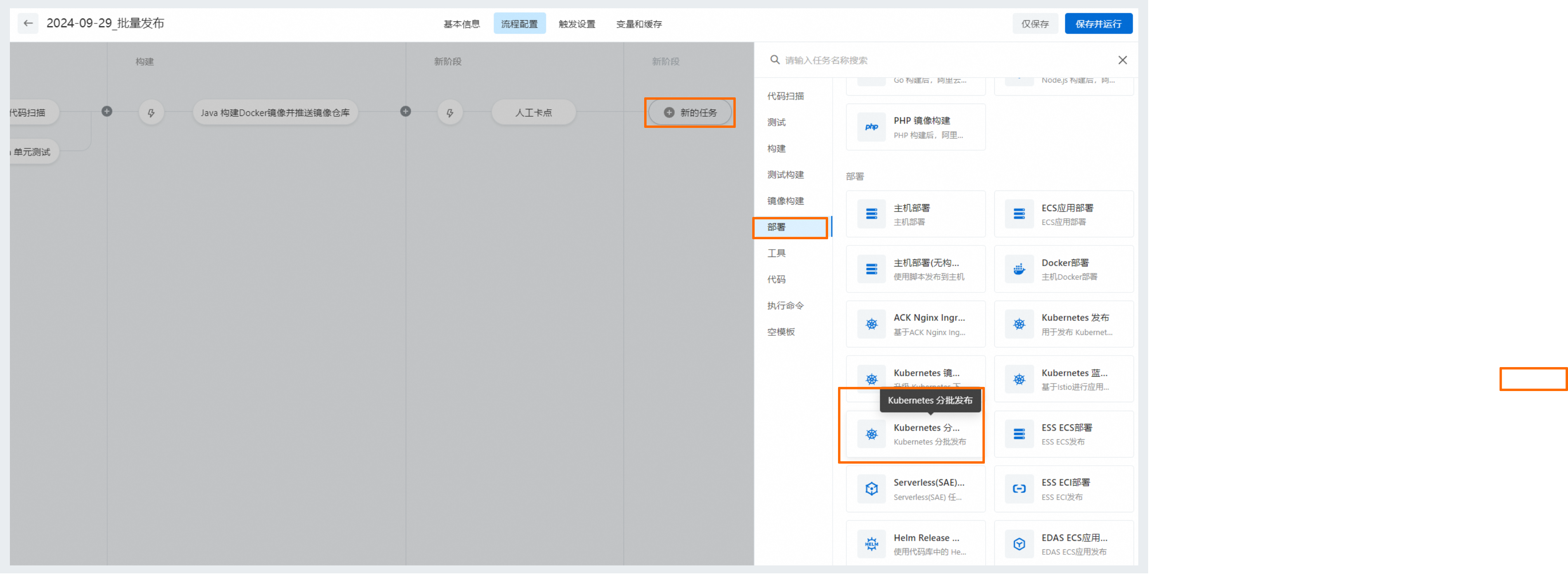The height and width of the screenshot is (575, 1568).
Task: Click the Kubernetes 镜像 task icon
Action: 871,379
